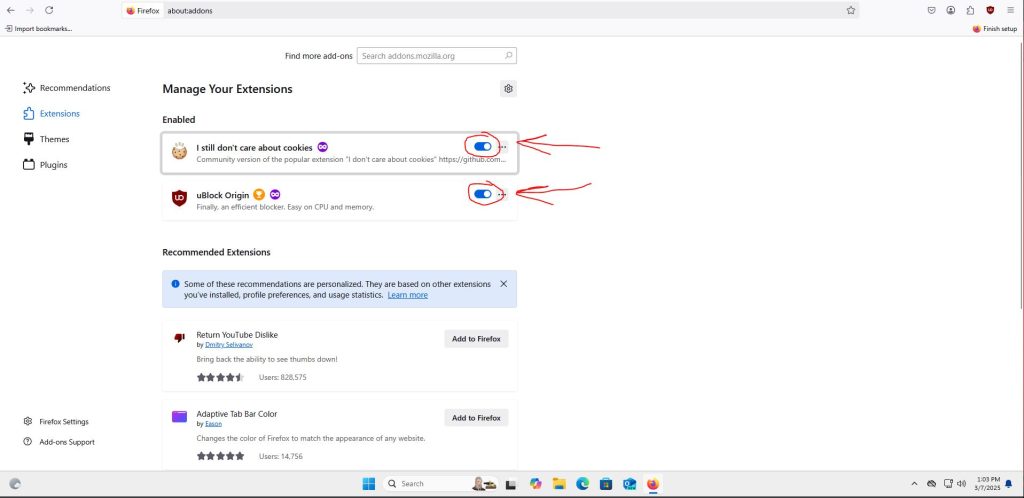Bookmark this page with the star icon
This screenshot has height=498, width=1024.
pos(851,10)
